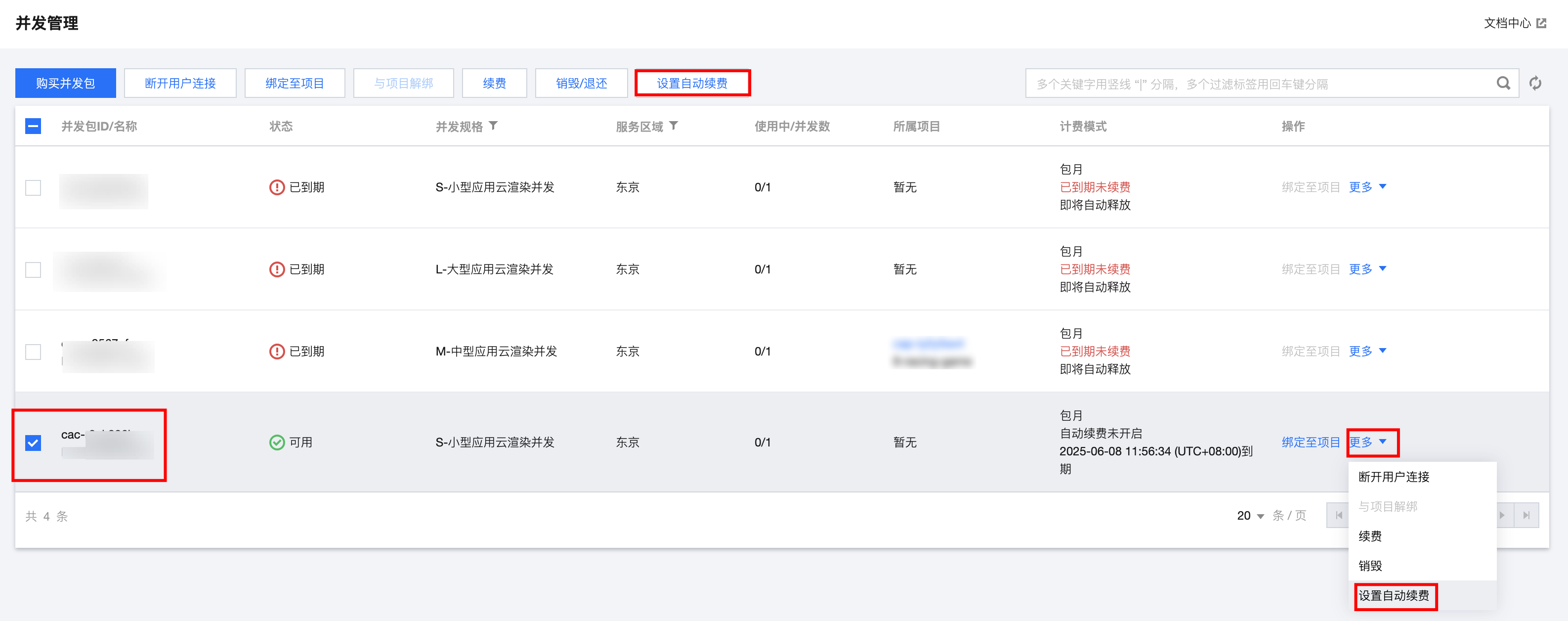Click the next page arrow icon
This screenshot has height=621, width=1568.
[x=1502, y=515]
